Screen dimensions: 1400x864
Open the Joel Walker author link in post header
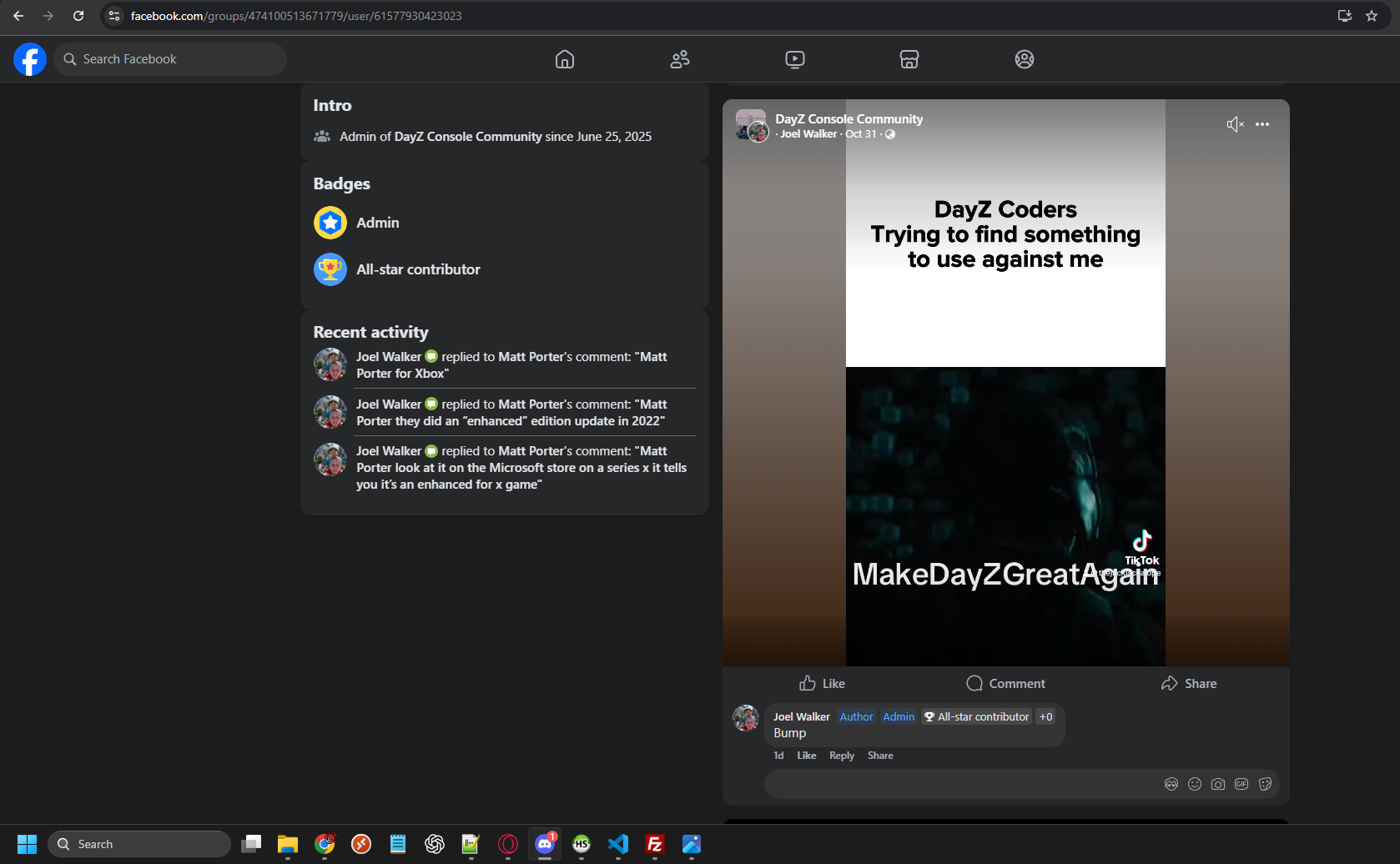pyautogui.click(x=808, y=134)
